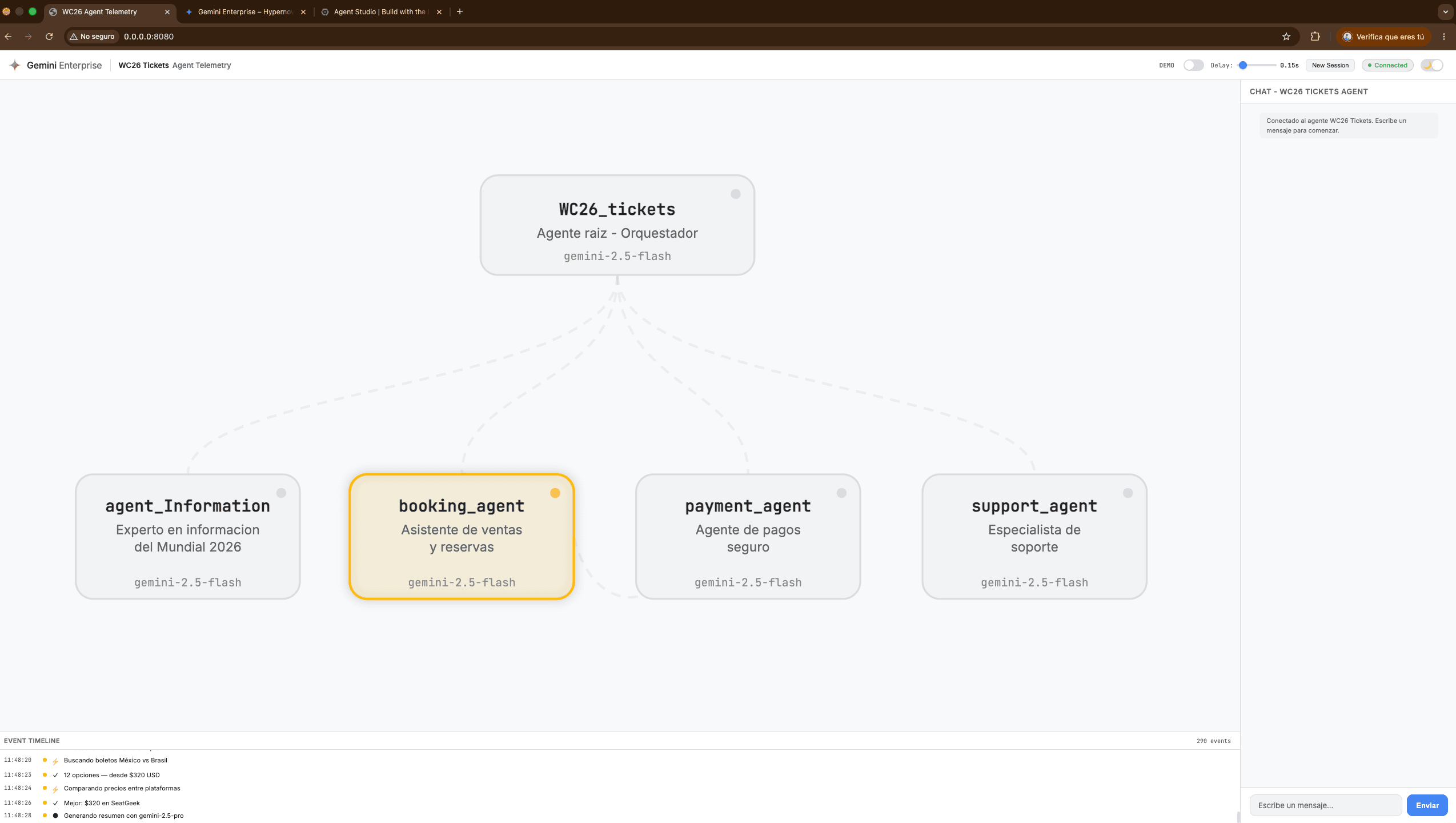Close the WC26 Agent Telemetry tab

[167, 12]
